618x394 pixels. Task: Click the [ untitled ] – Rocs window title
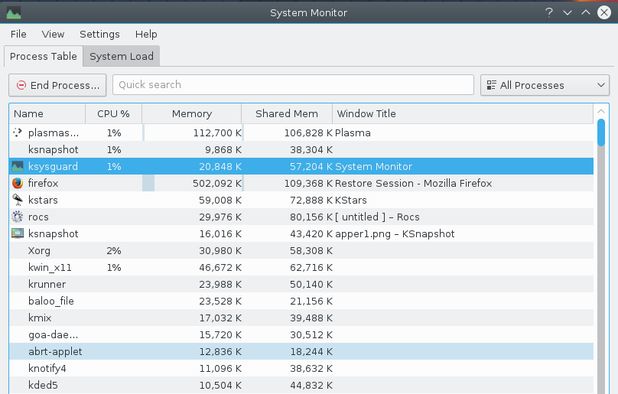[377, 217]
